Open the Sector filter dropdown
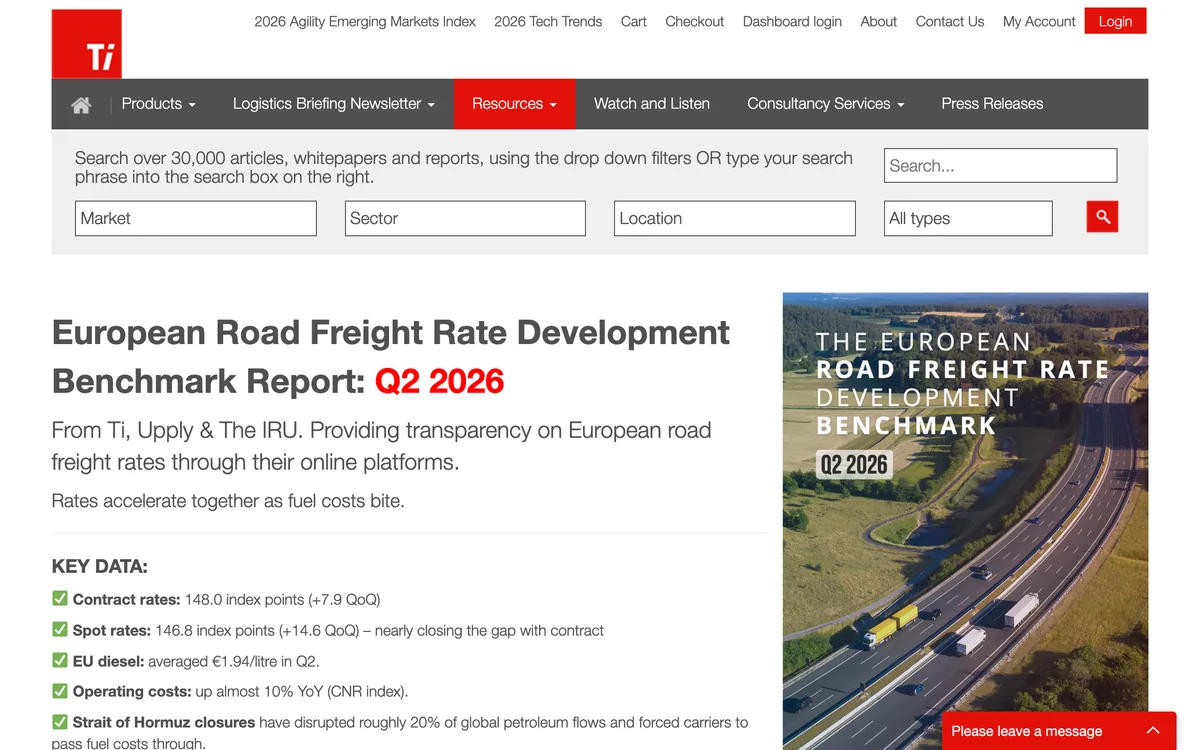1200x750 pixels. tap(465, 218)
